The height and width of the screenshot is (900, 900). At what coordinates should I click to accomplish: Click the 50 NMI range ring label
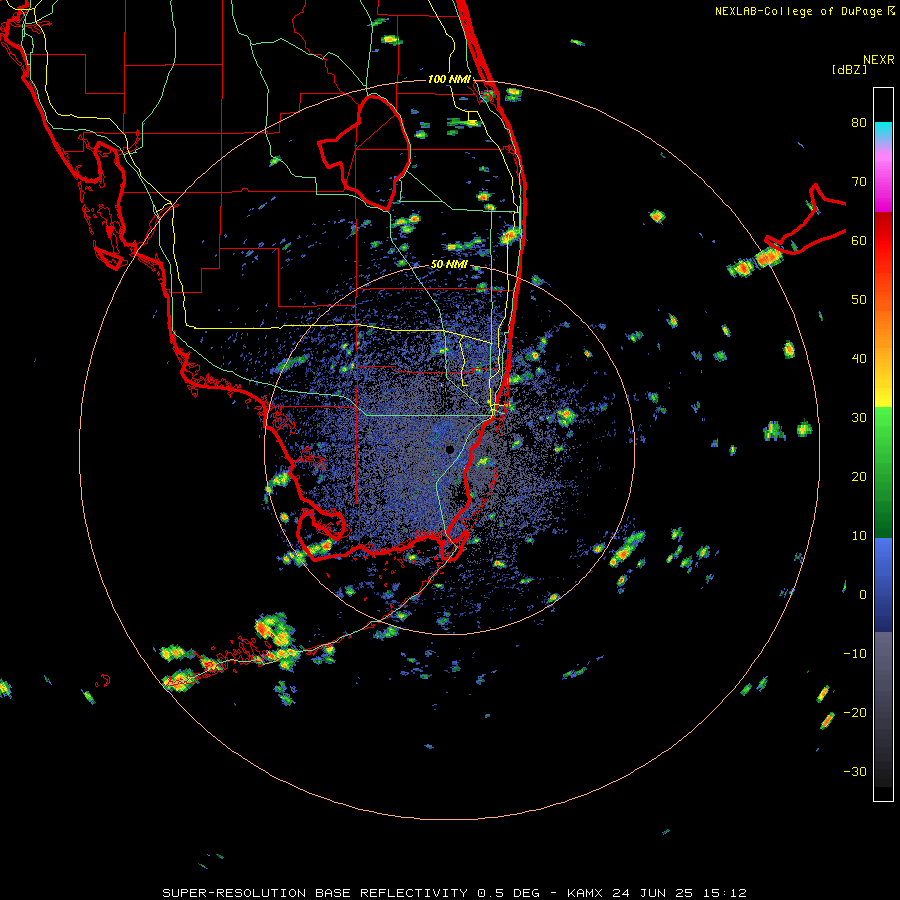449,265
